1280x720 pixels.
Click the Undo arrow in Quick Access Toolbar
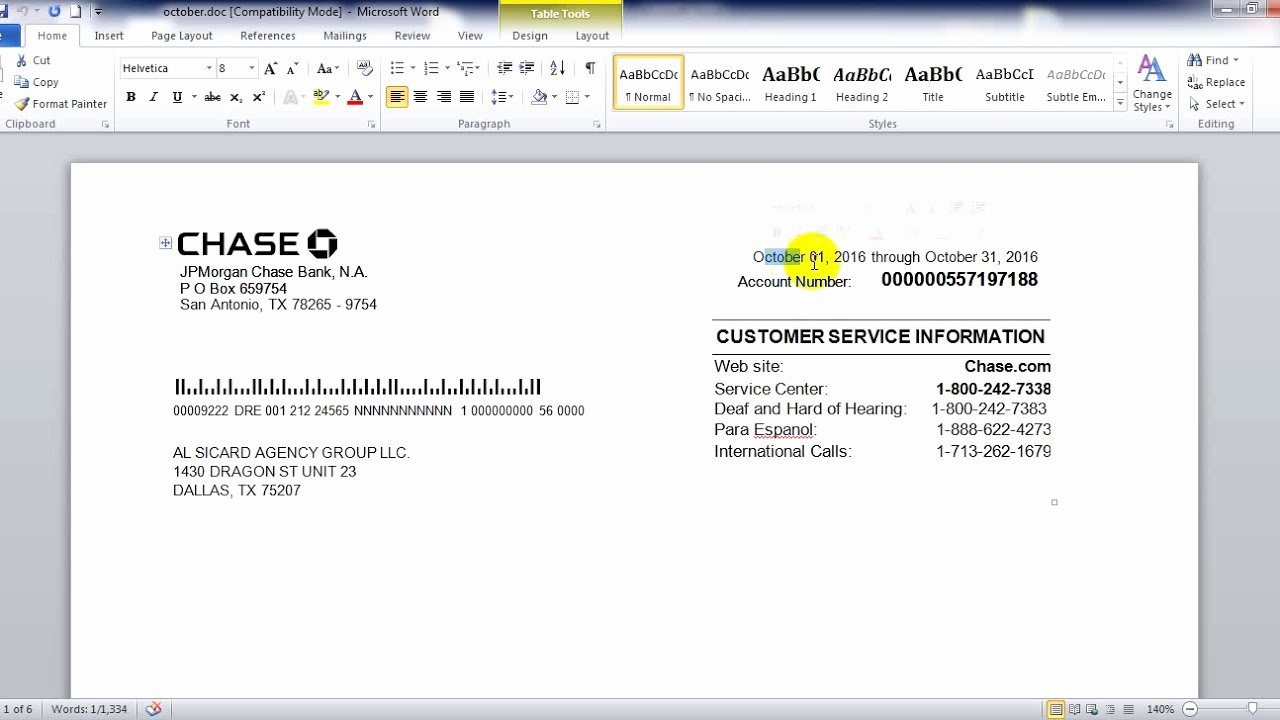22,11
